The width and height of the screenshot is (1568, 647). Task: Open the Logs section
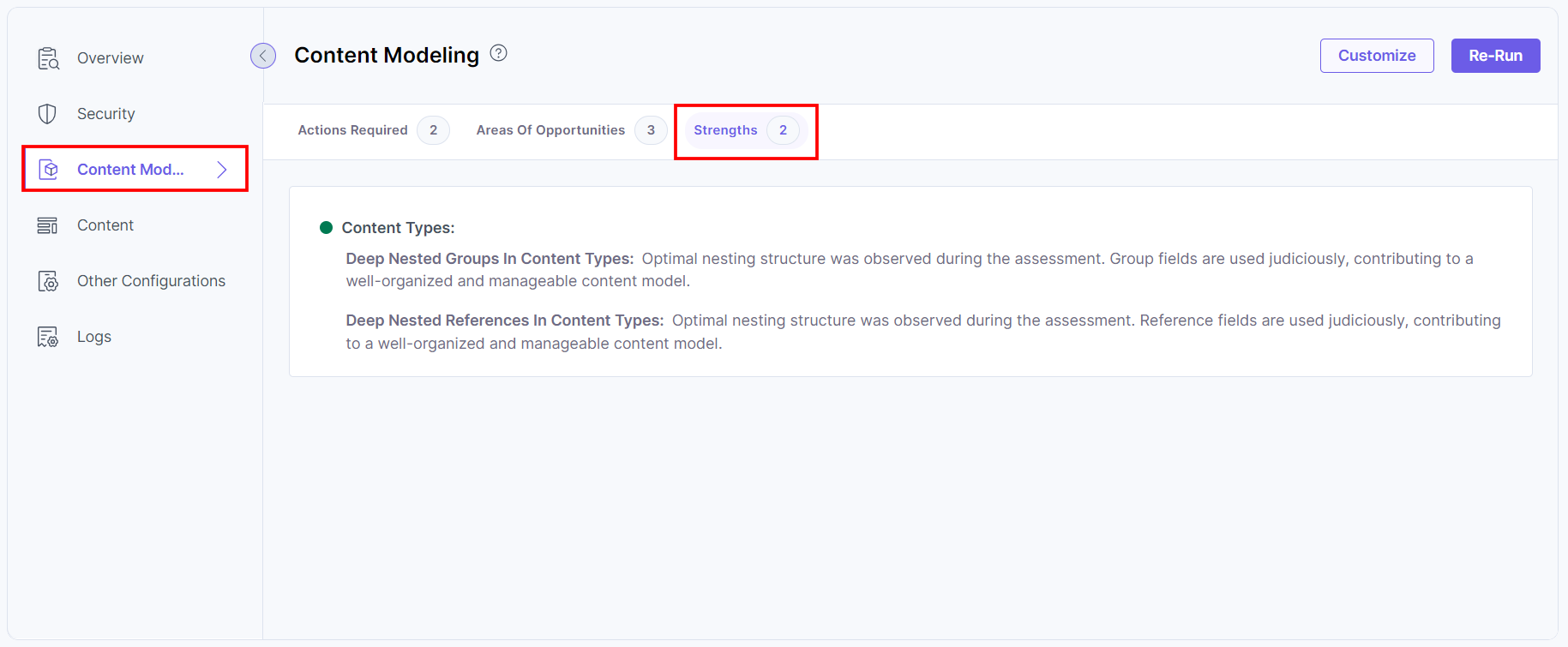(x=94, y=337)
